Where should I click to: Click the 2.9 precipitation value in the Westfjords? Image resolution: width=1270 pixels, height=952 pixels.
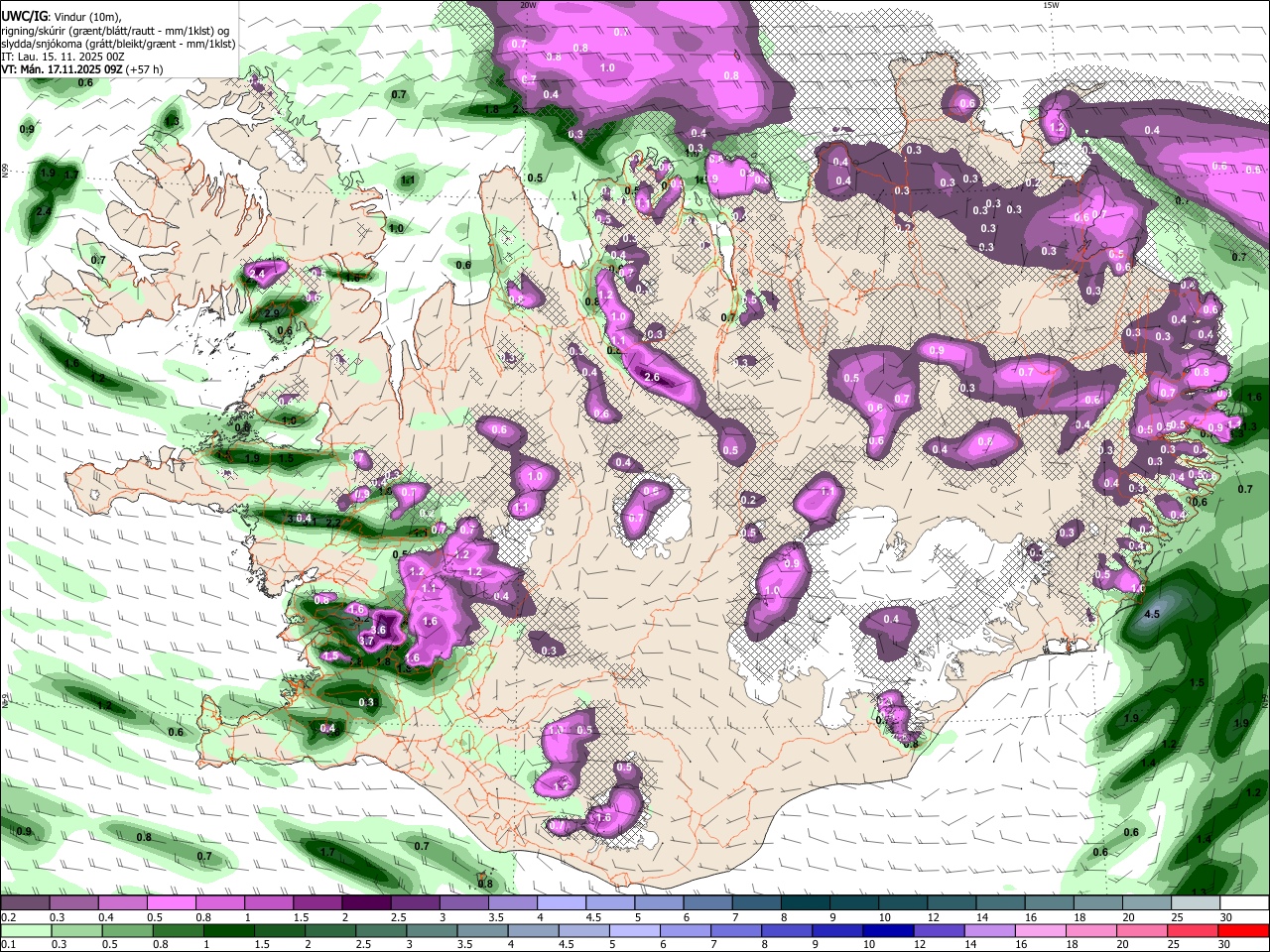point(272,313)
